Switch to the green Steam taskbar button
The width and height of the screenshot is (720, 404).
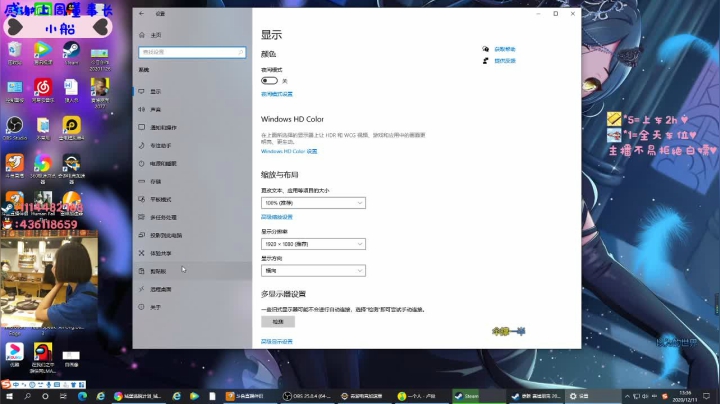click(478, 396)
